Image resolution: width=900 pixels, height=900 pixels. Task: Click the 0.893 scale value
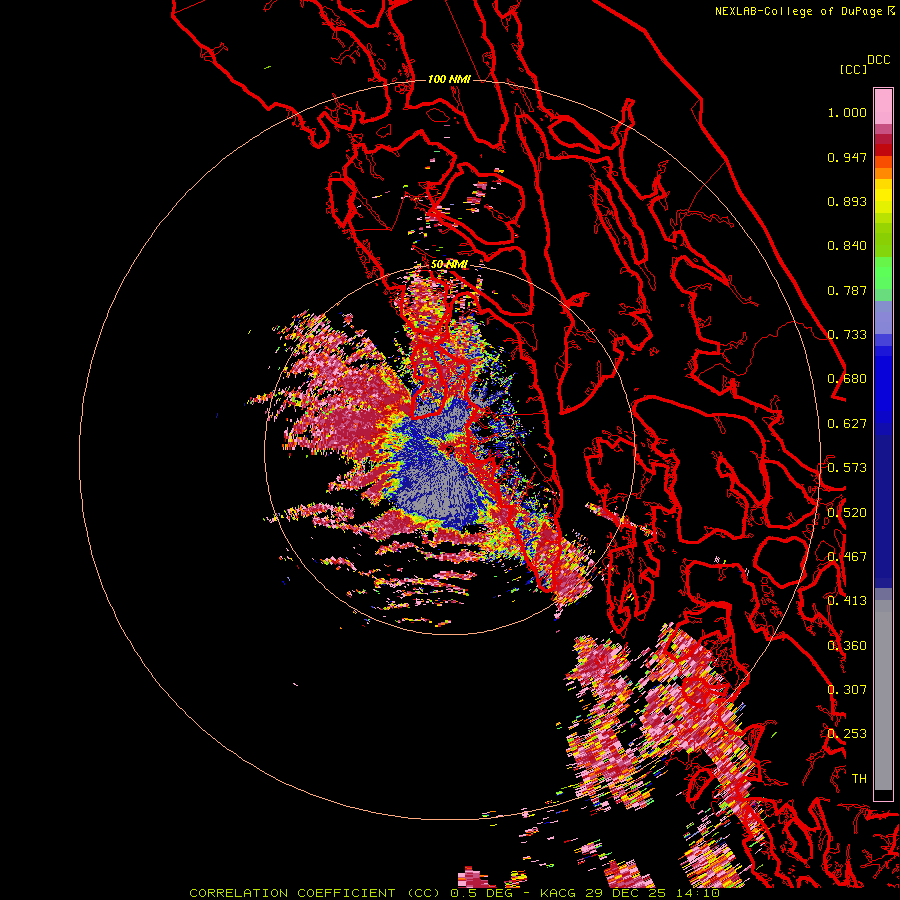[847, 201]
